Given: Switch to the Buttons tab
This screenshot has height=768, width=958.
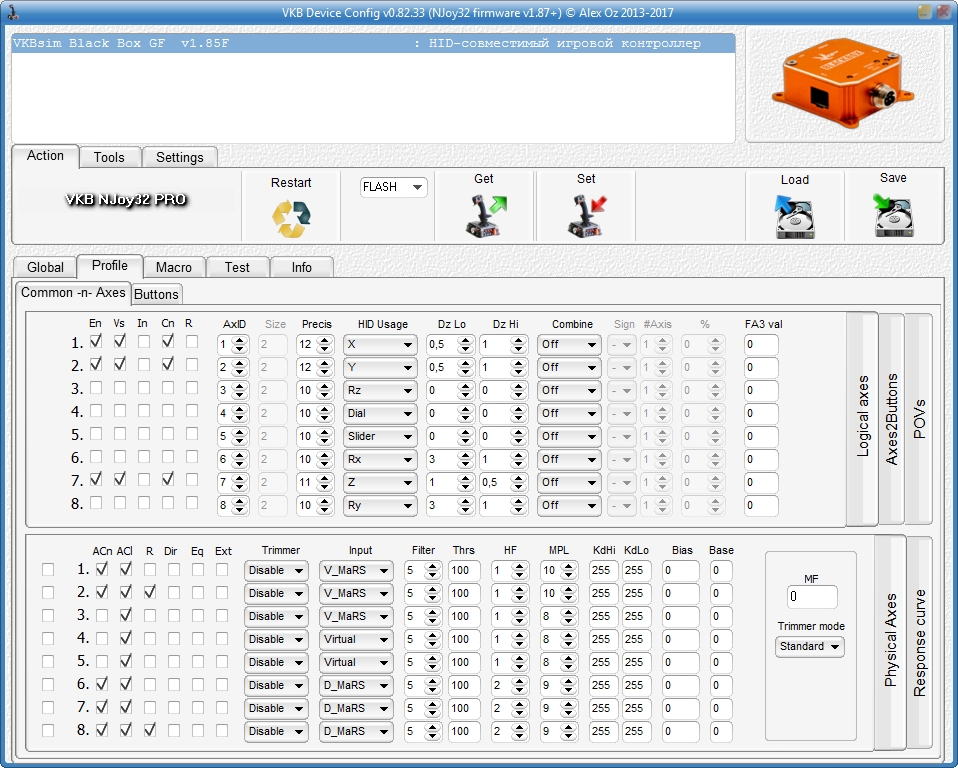Looking at the screenshot, I should point(156,294).
